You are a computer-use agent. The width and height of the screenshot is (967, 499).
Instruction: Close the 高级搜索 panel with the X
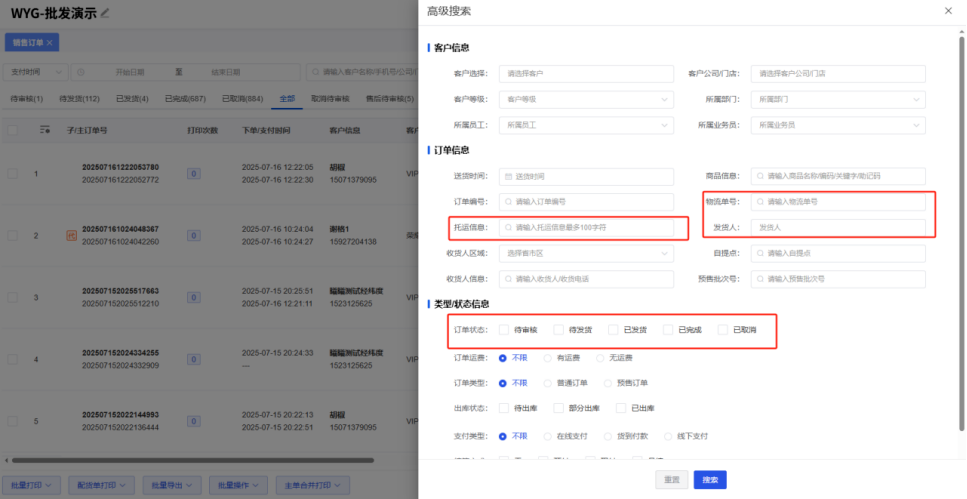pos(948,11)
